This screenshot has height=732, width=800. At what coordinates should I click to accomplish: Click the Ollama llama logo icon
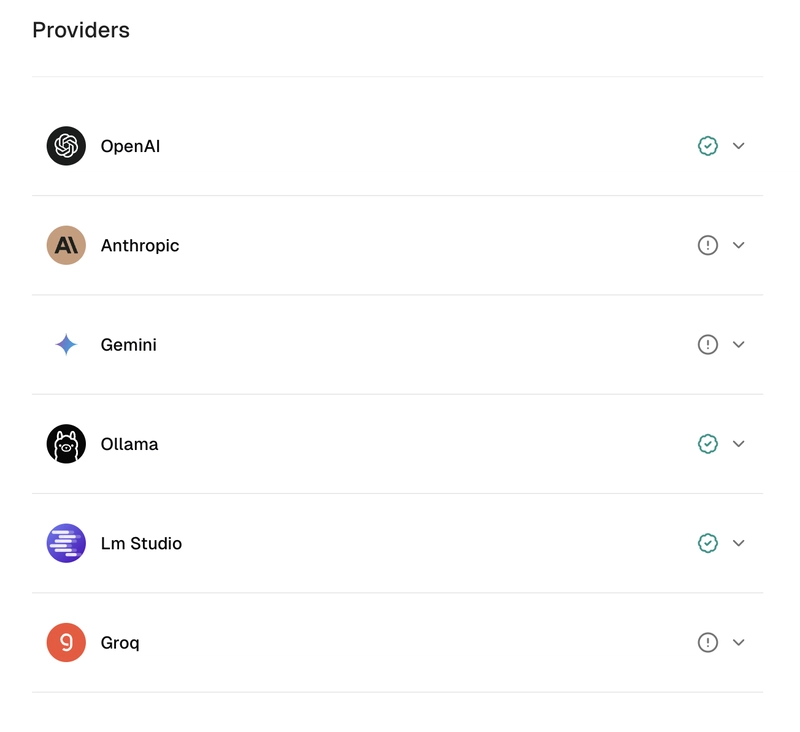point(66,444)
